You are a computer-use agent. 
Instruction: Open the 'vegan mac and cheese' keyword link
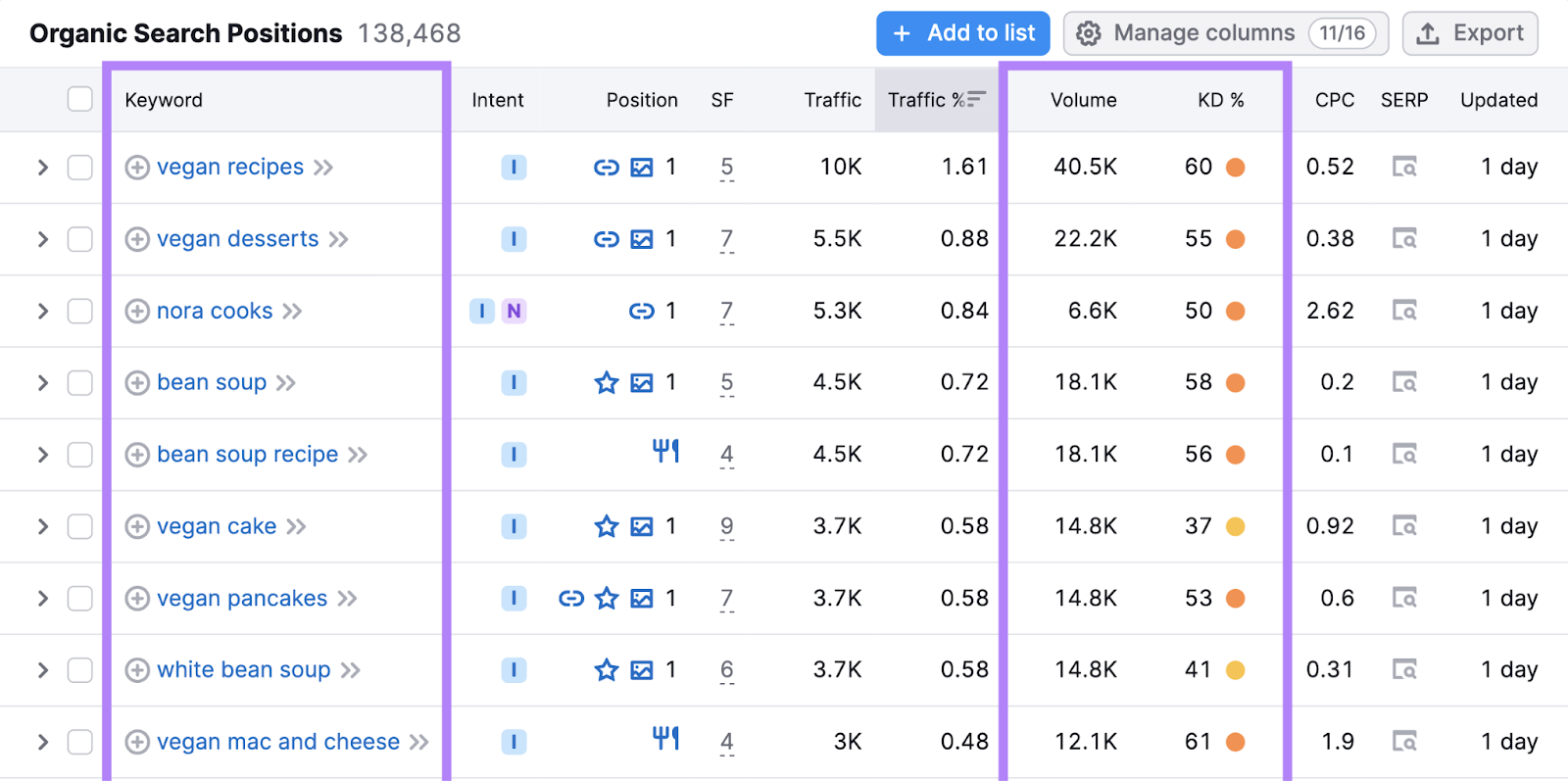(278, 743)
